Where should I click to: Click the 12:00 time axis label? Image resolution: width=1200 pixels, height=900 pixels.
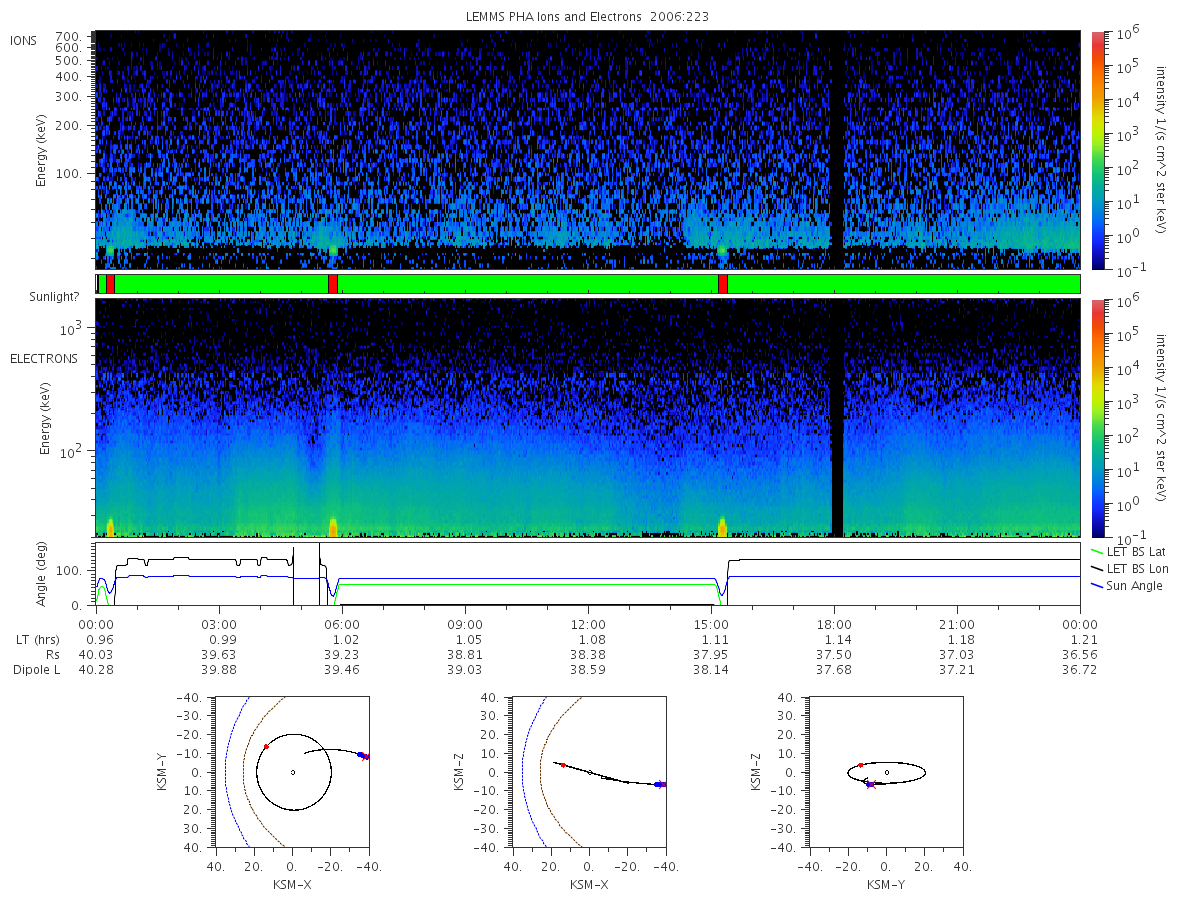click(x=588, y=623)
